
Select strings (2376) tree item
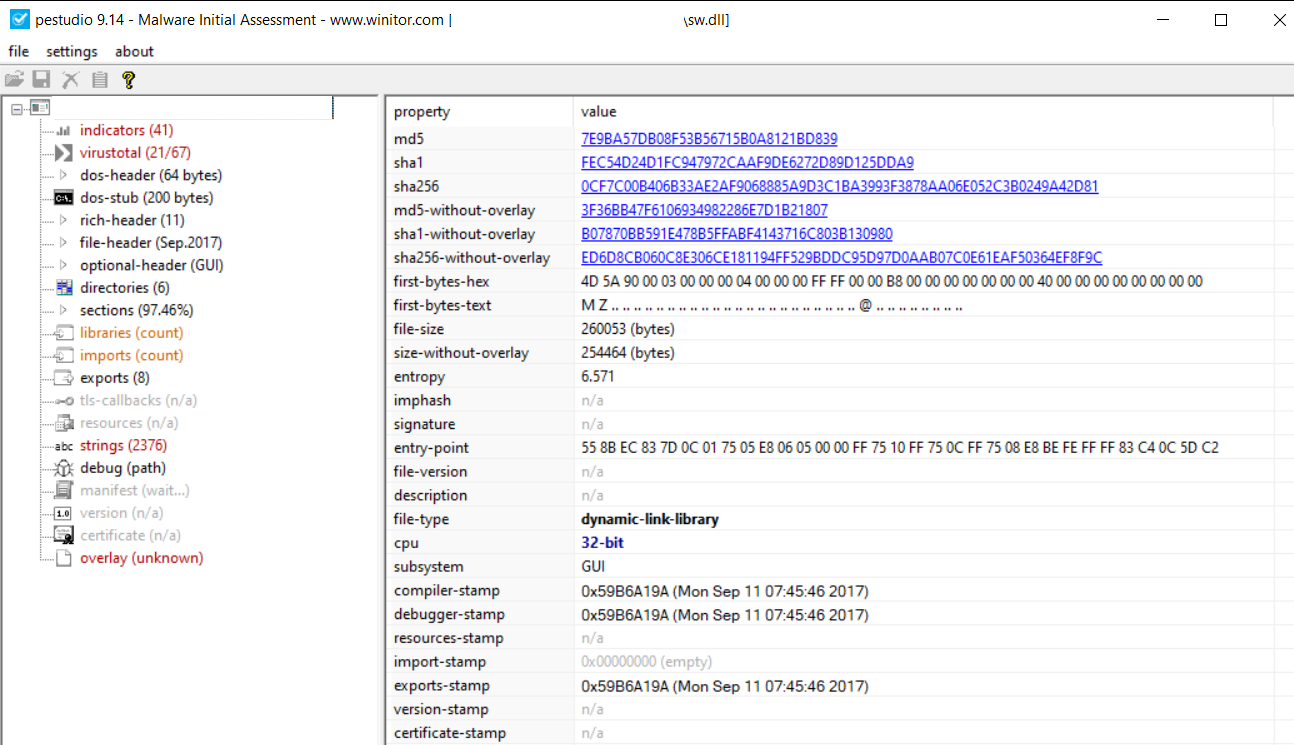pos(123,445)
